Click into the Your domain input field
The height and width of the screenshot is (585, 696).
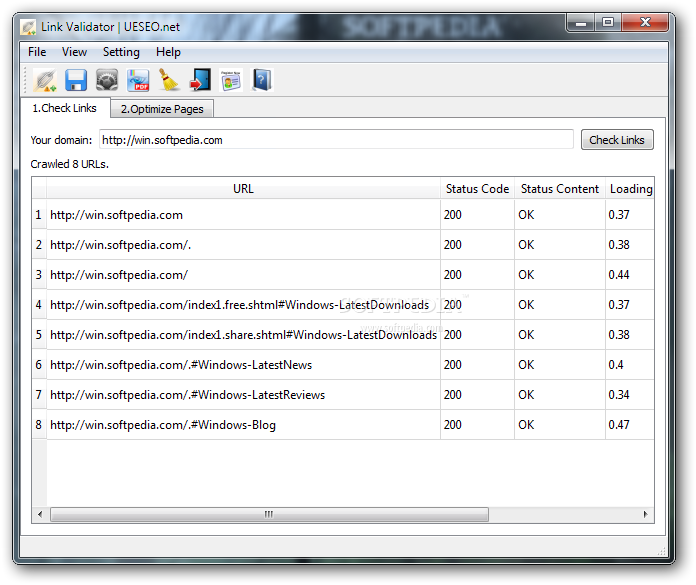336,140
